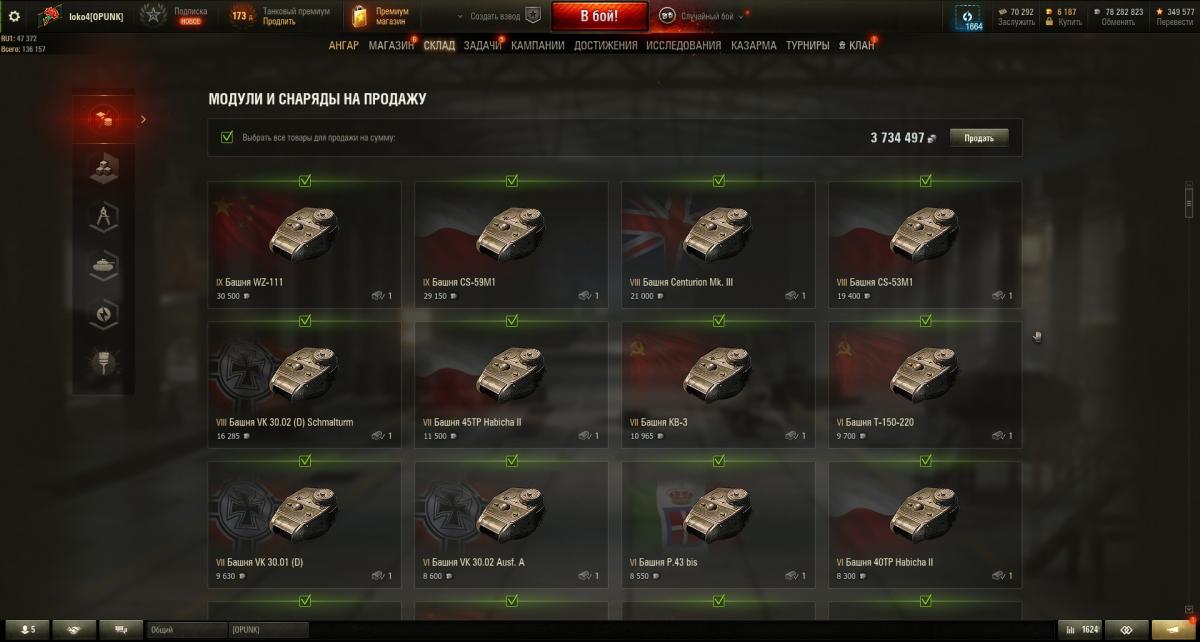Expand the sidebar with the chevron arrow
Screen dimensions: 1200x642
click(143, 119)
